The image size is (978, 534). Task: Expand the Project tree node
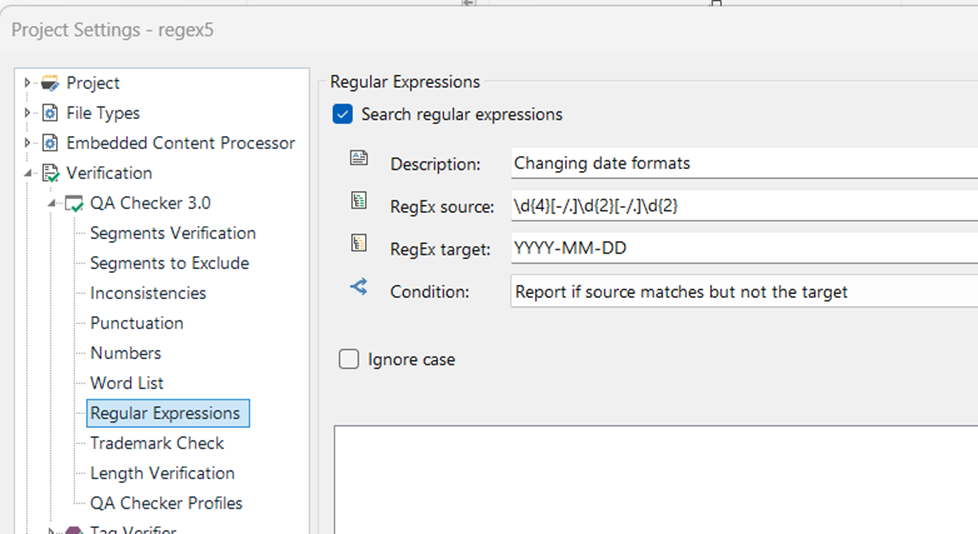(28, 83)
